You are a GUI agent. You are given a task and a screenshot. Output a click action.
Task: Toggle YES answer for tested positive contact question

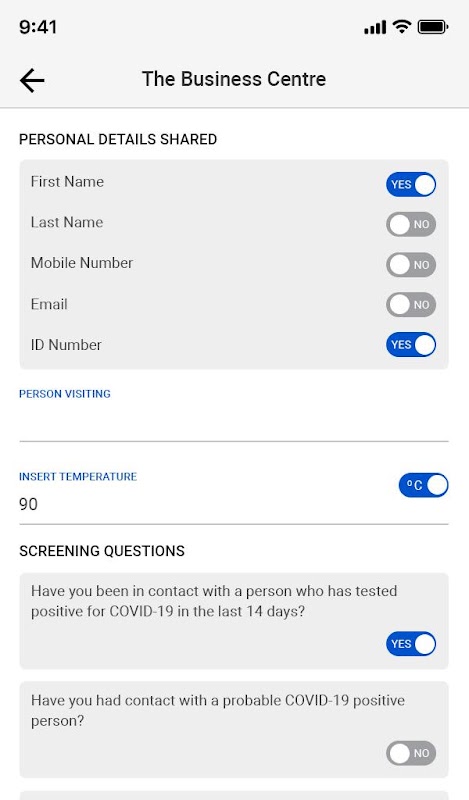(x=411, y=643)
